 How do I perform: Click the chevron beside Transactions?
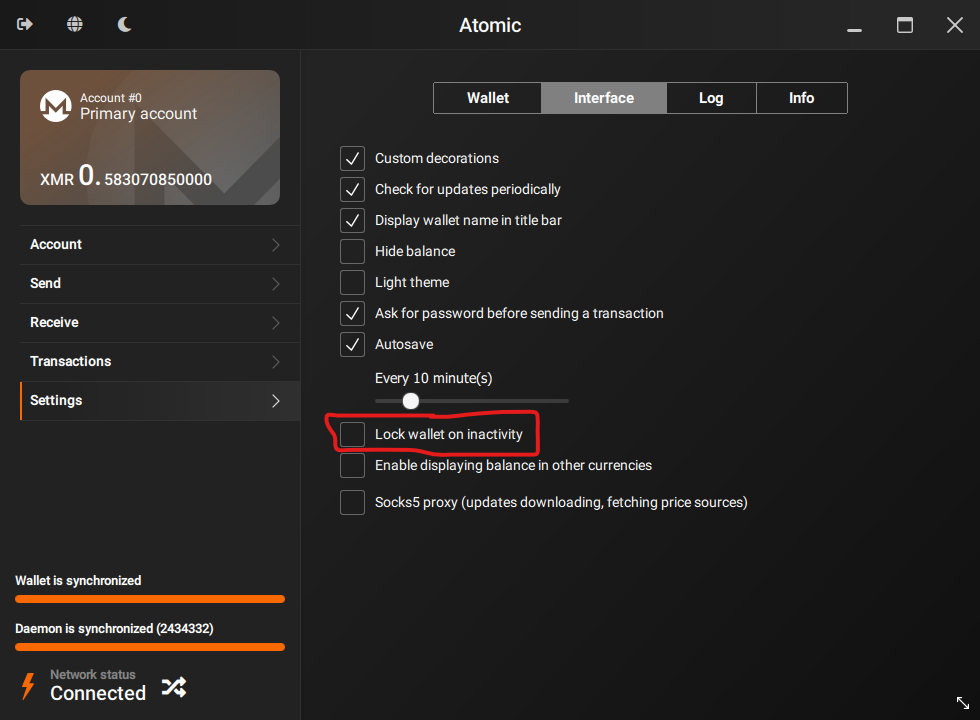[x=276, y=362]
